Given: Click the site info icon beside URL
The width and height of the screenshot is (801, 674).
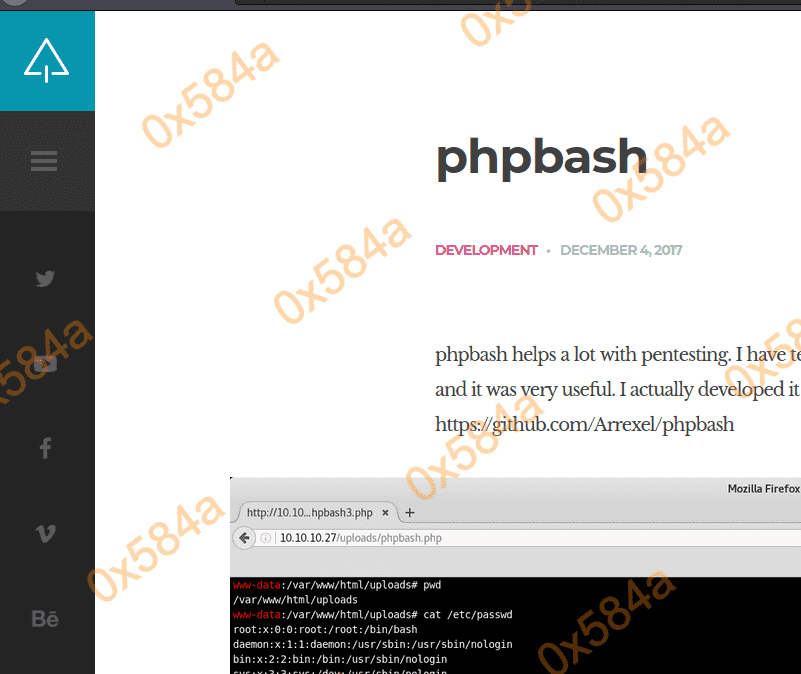Looking at the screenshot, I should [267, 538].
